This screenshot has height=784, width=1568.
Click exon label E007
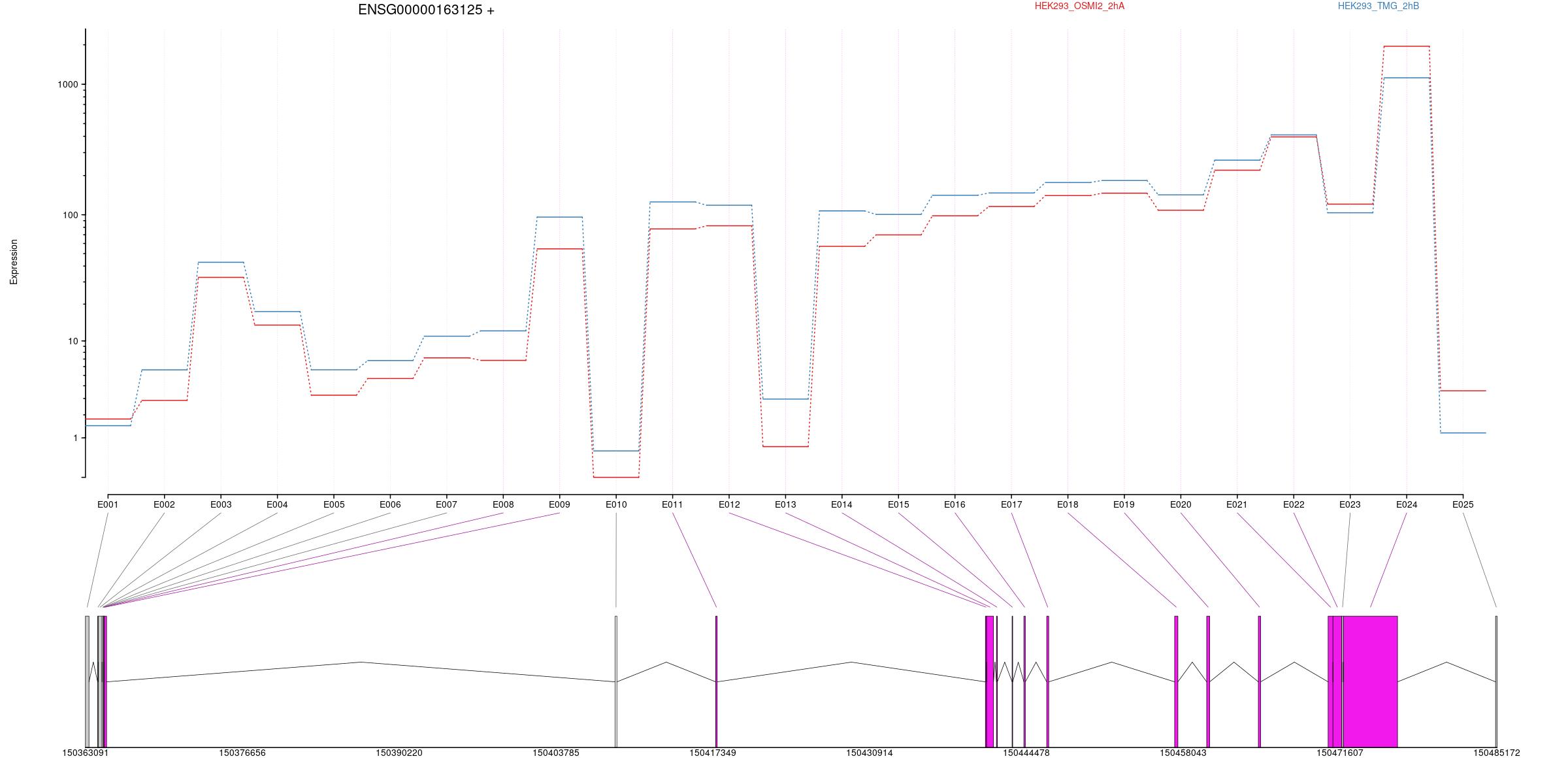point(446,504)
